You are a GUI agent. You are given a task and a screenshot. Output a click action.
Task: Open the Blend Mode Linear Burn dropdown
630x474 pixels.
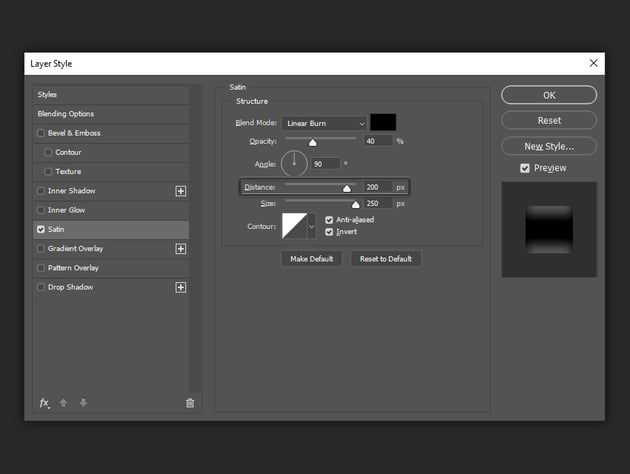(x=324, y=123)
